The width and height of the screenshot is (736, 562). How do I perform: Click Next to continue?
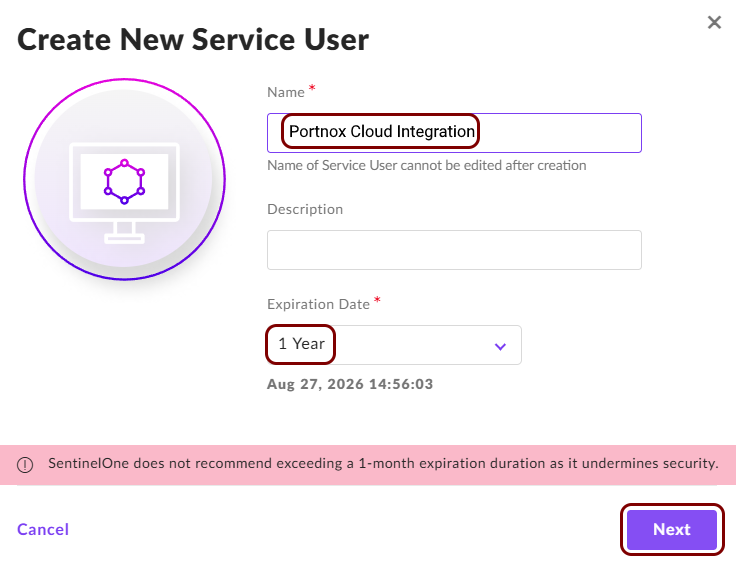(672, 530)
